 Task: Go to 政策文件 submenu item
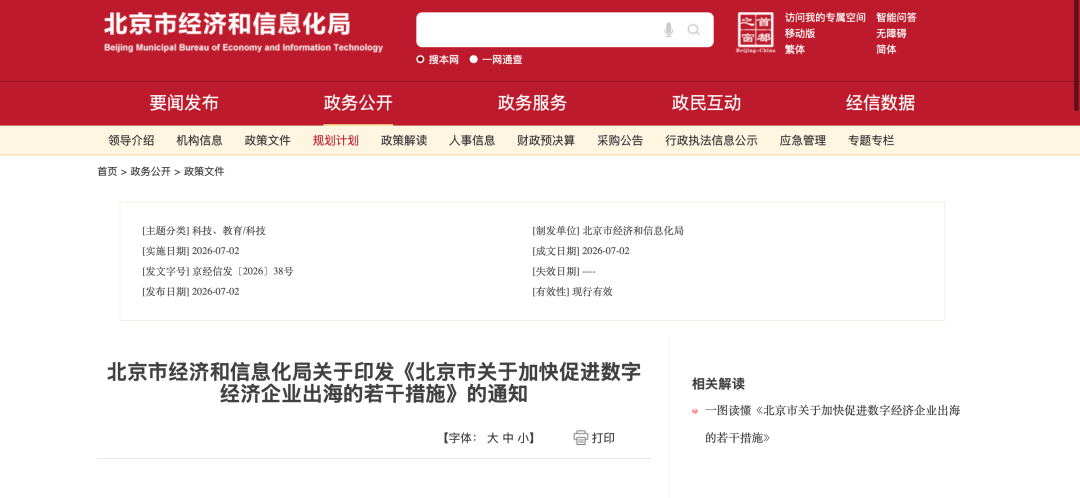[x=267, y=141]
